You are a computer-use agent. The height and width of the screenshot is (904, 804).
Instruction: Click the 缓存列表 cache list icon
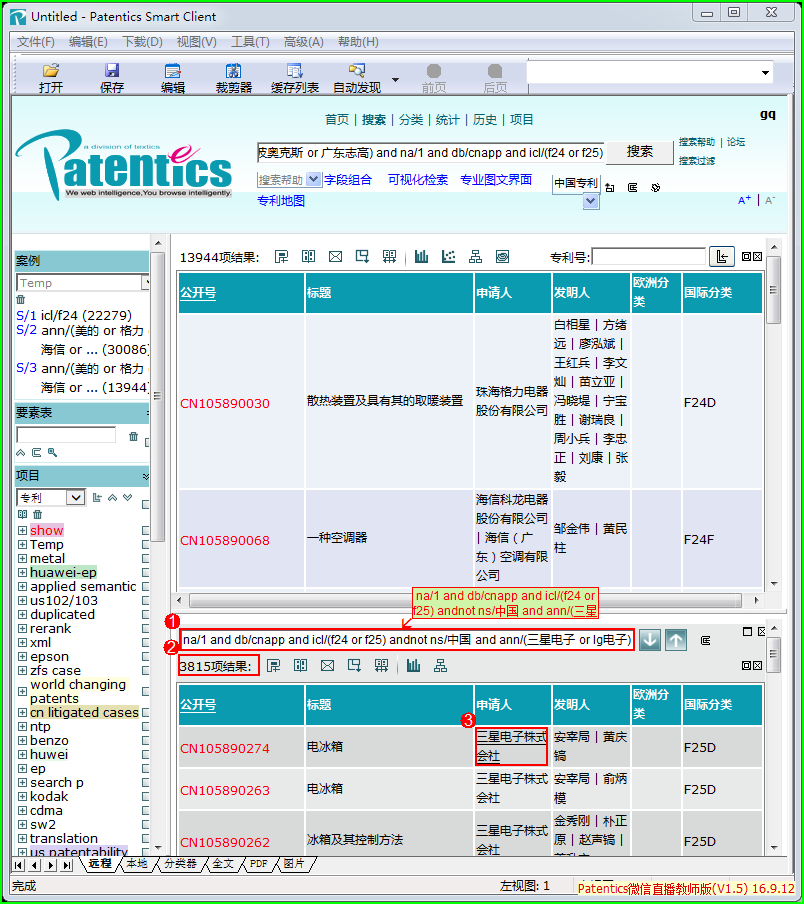(x=294, y=78)
